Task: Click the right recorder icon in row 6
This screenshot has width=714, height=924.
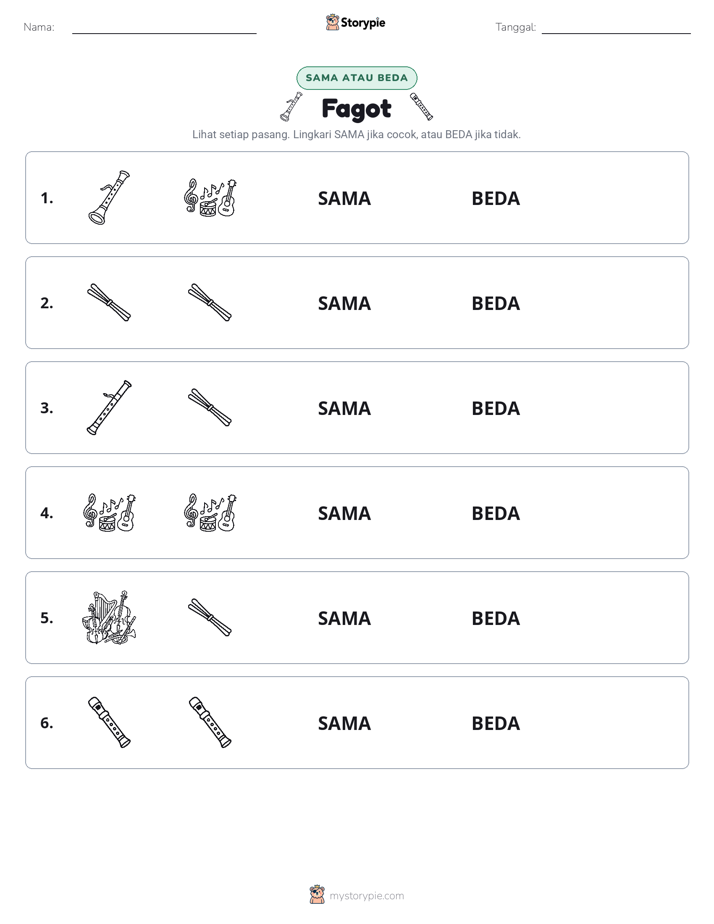Action: coord(210,722)
